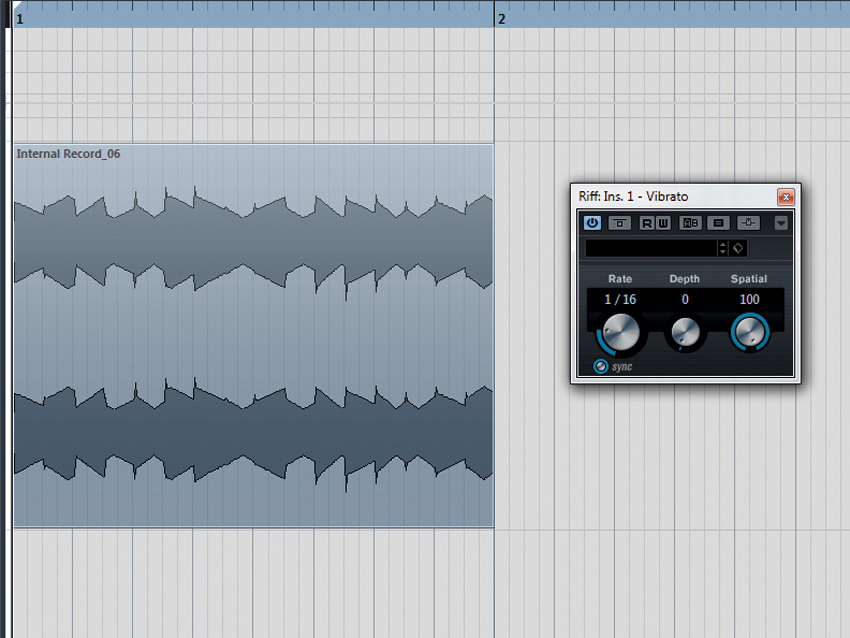The image size is (850, 638).
Task: Click the Riff: Ins. 1 - Vibrato title bar
Action: [x=675, y=196]
